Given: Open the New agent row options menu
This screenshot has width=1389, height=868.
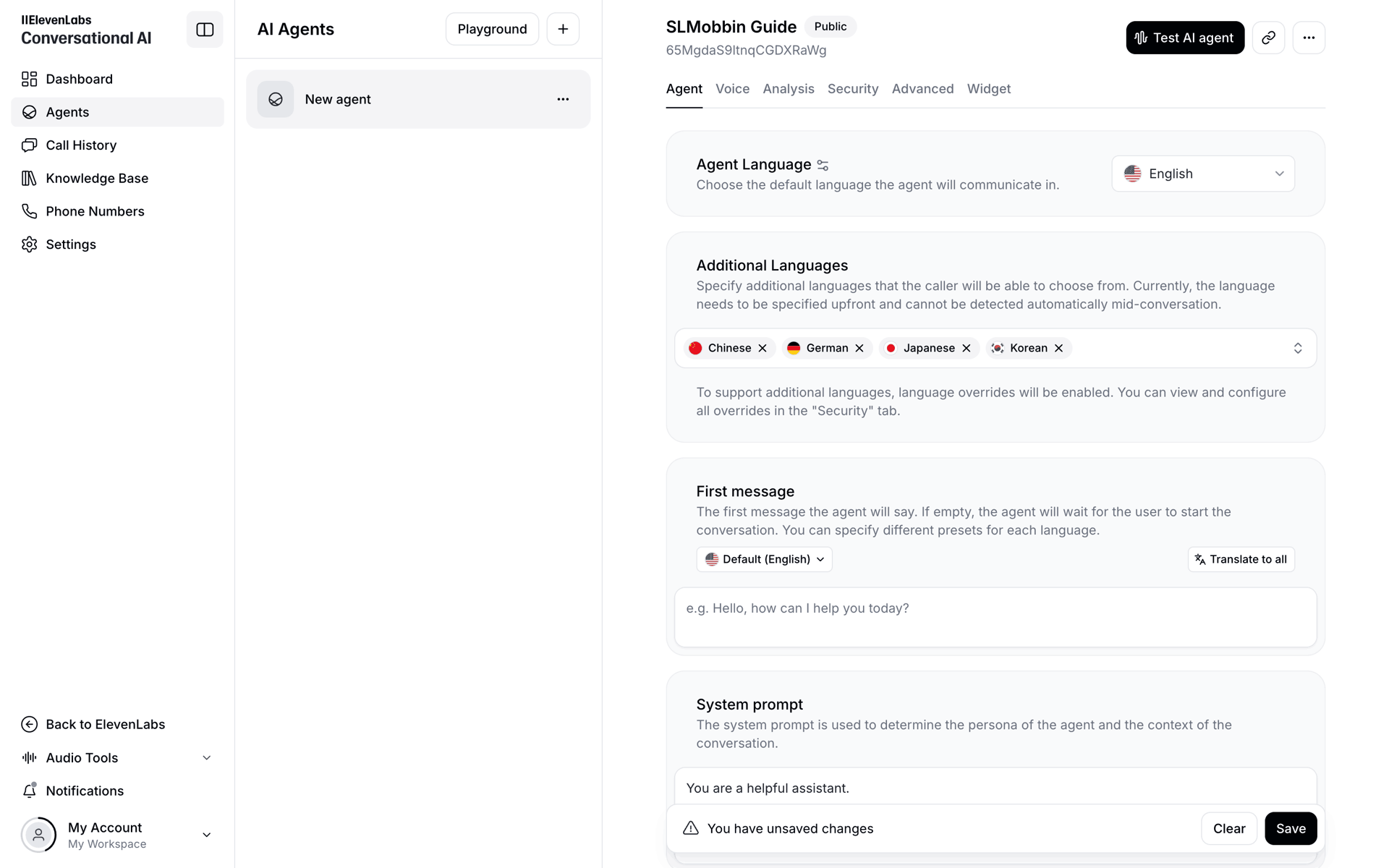Looking at the screenshot, I should [x=563, y=99].
